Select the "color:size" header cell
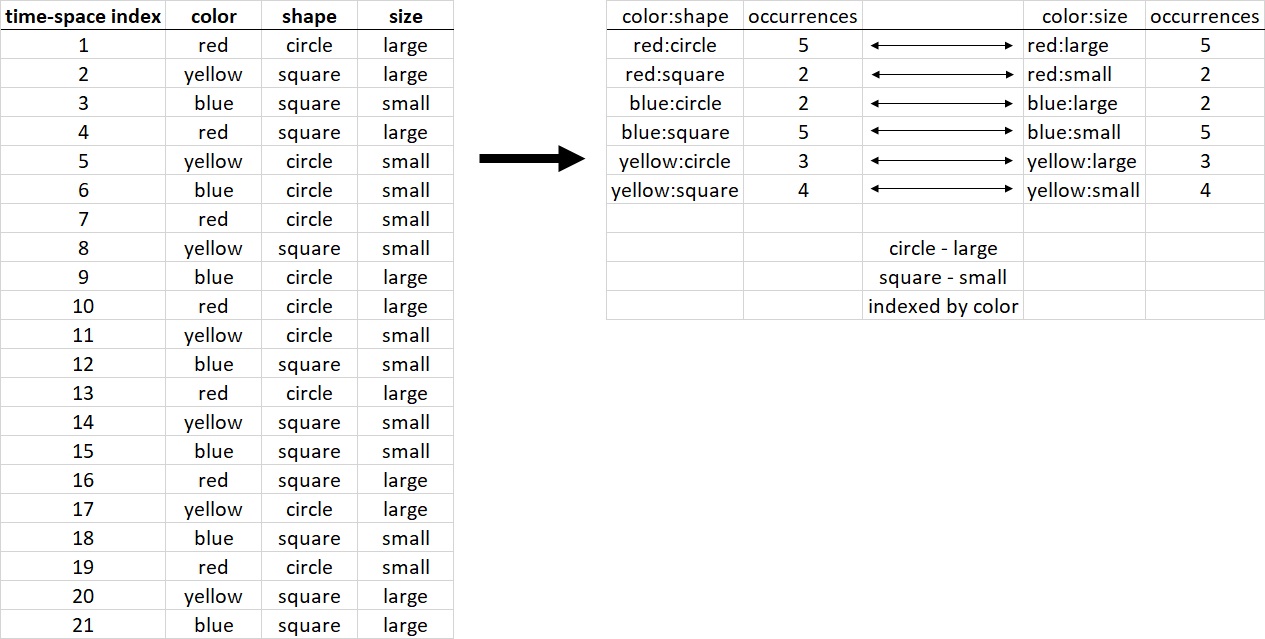The image size is (1265, 639). click(1084, 16)
